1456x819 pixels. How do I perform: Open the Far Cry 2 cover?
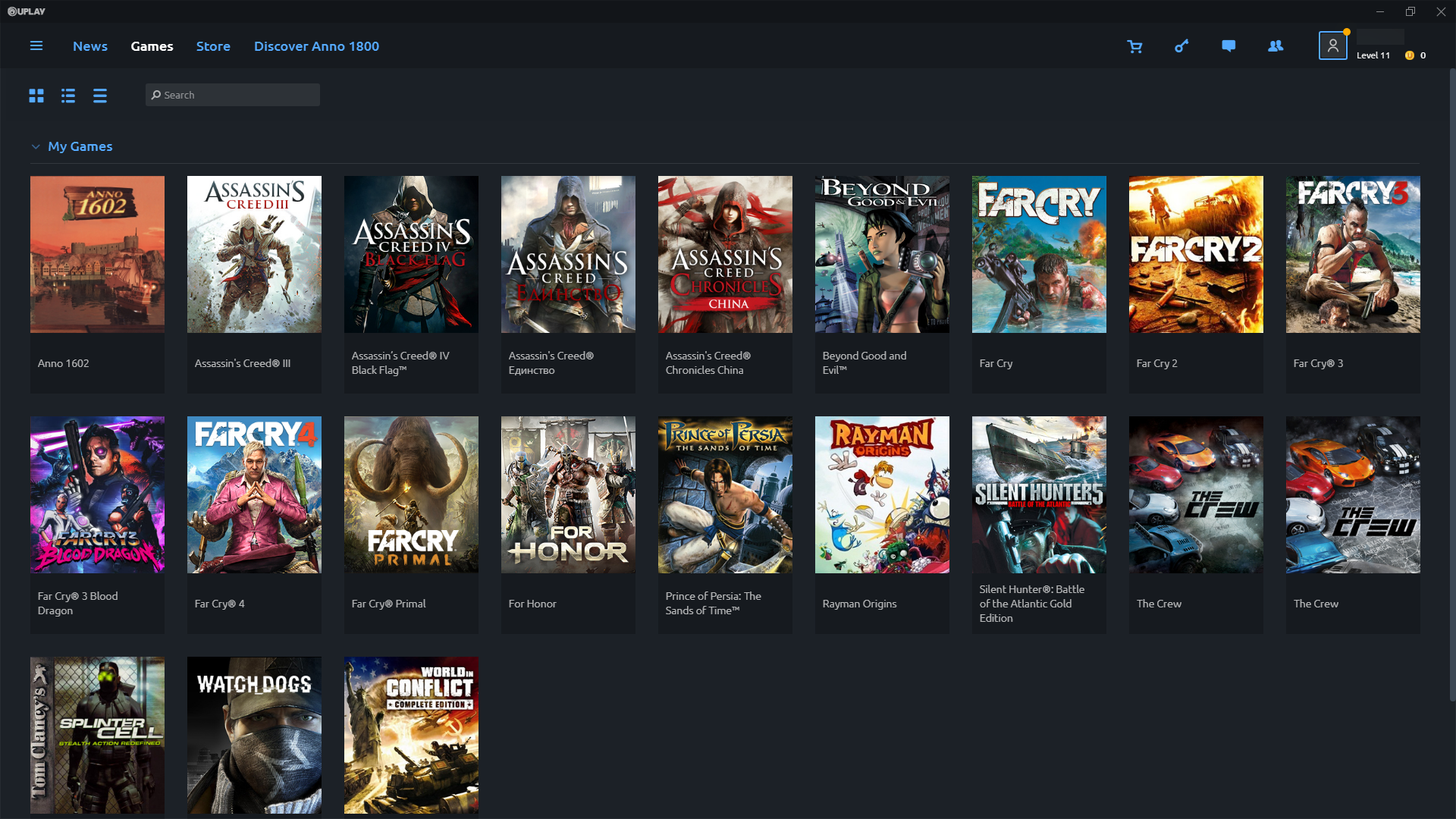1196,255
